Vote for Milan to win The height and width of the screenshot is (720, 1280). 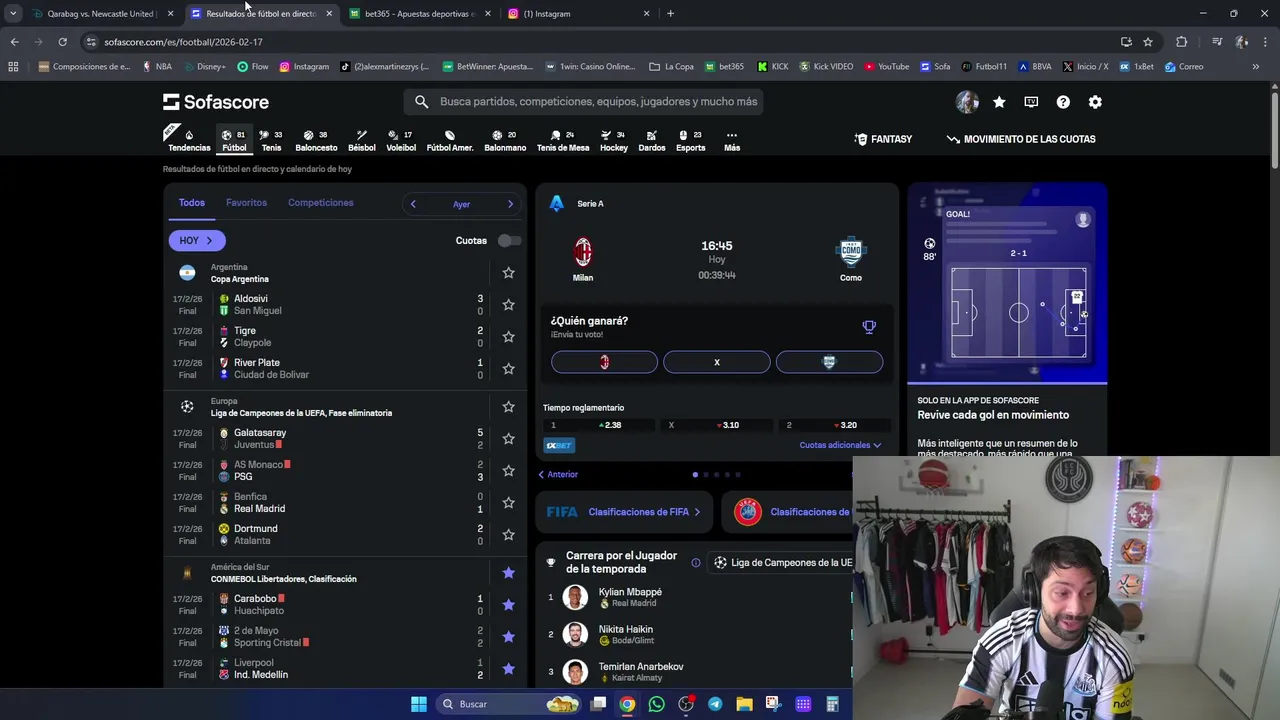604,362
